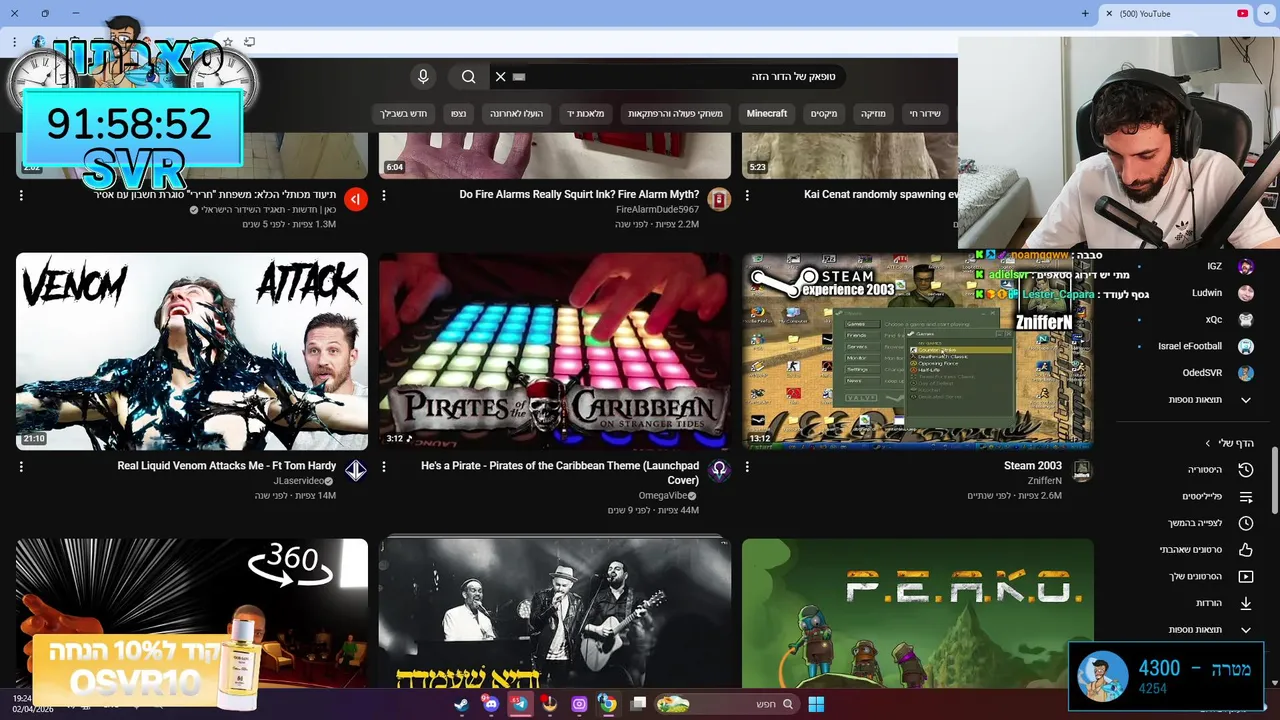The height and width of the screenshot is (720, 1280).
Task: Open Telegram from the taskbar
Action: (519, 704)
